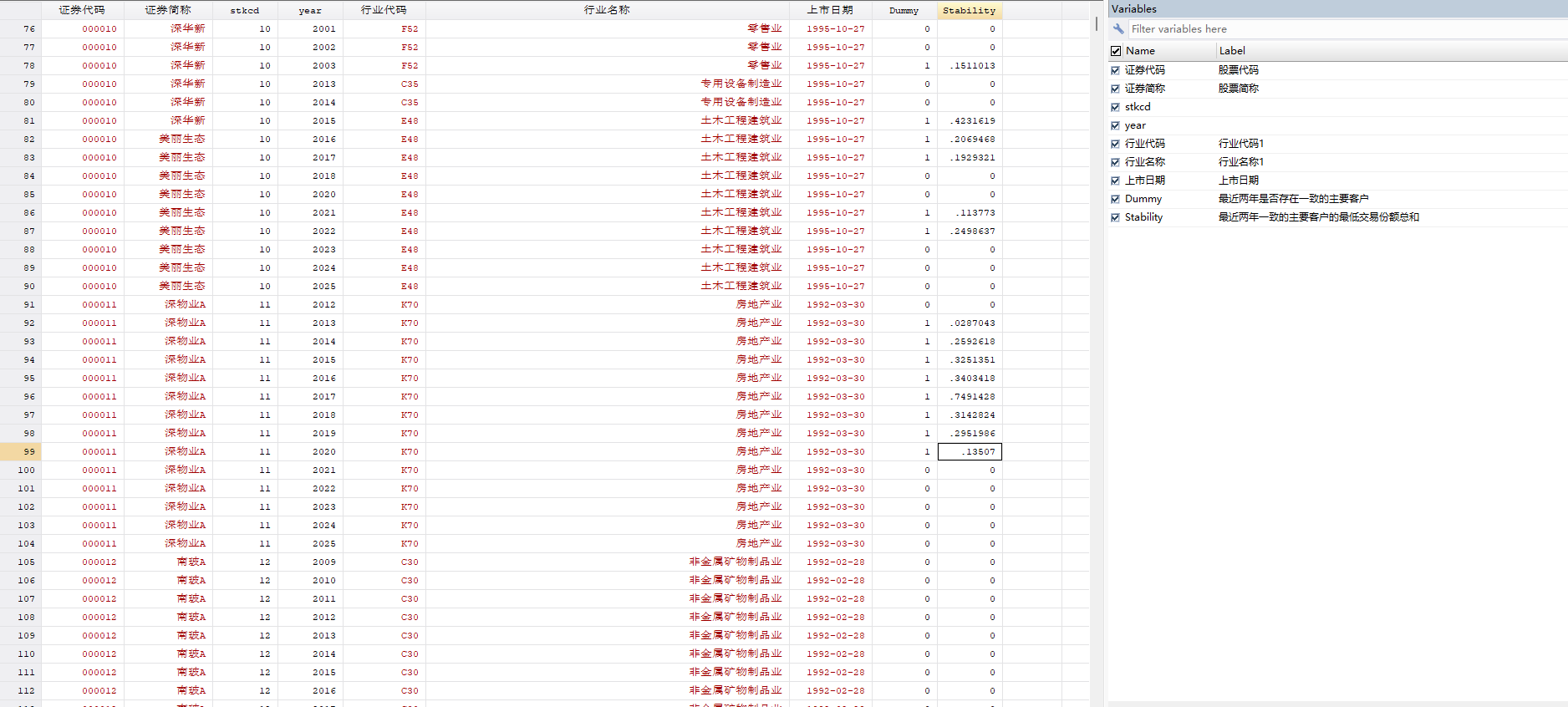Click the vertical scrollbar thumb of data grid
This screenshot has height=707, width=1568.
pyautogui.click(x=1097, y=23)
